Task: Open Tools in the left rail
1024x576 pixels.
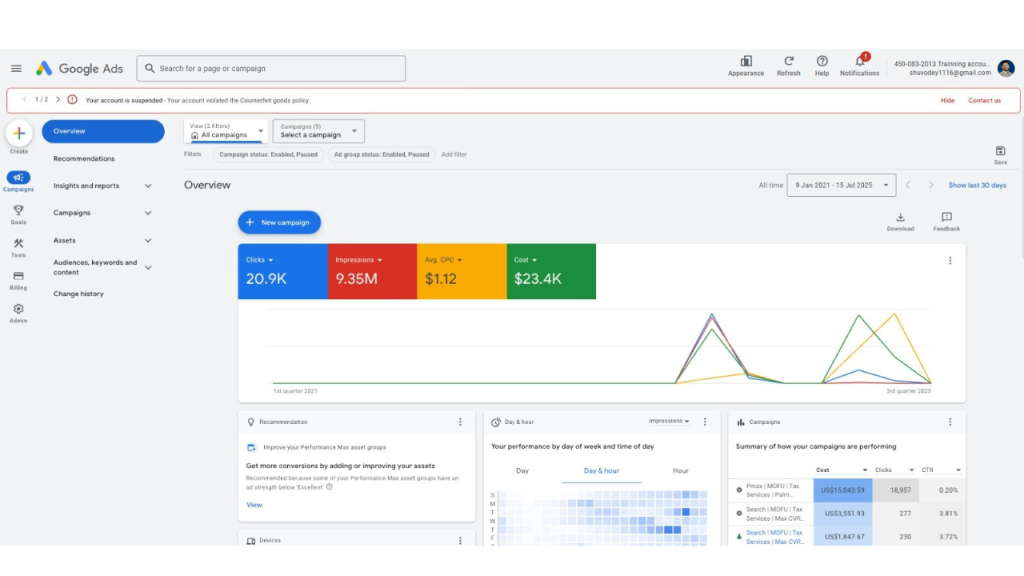Action: (18, 248)
